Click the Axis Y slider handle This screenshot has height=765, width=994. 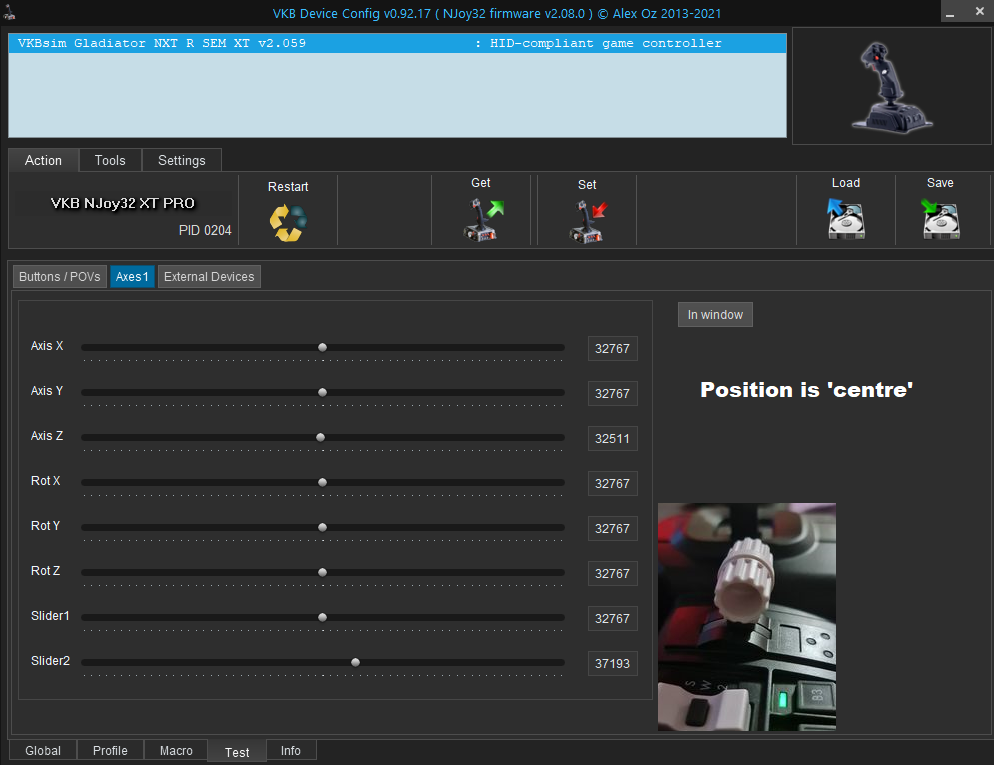(x=323, y=392)
